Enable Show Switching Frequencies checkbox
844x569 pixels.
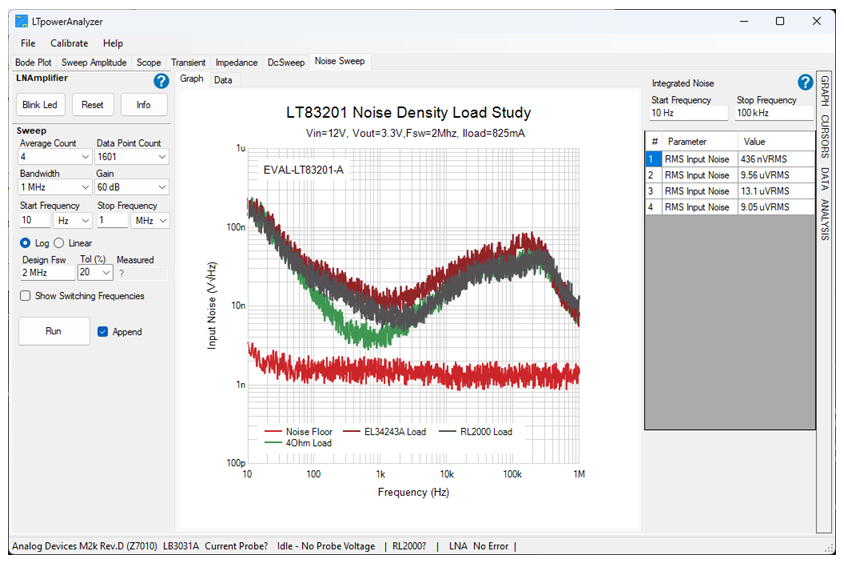pos(25,296)
